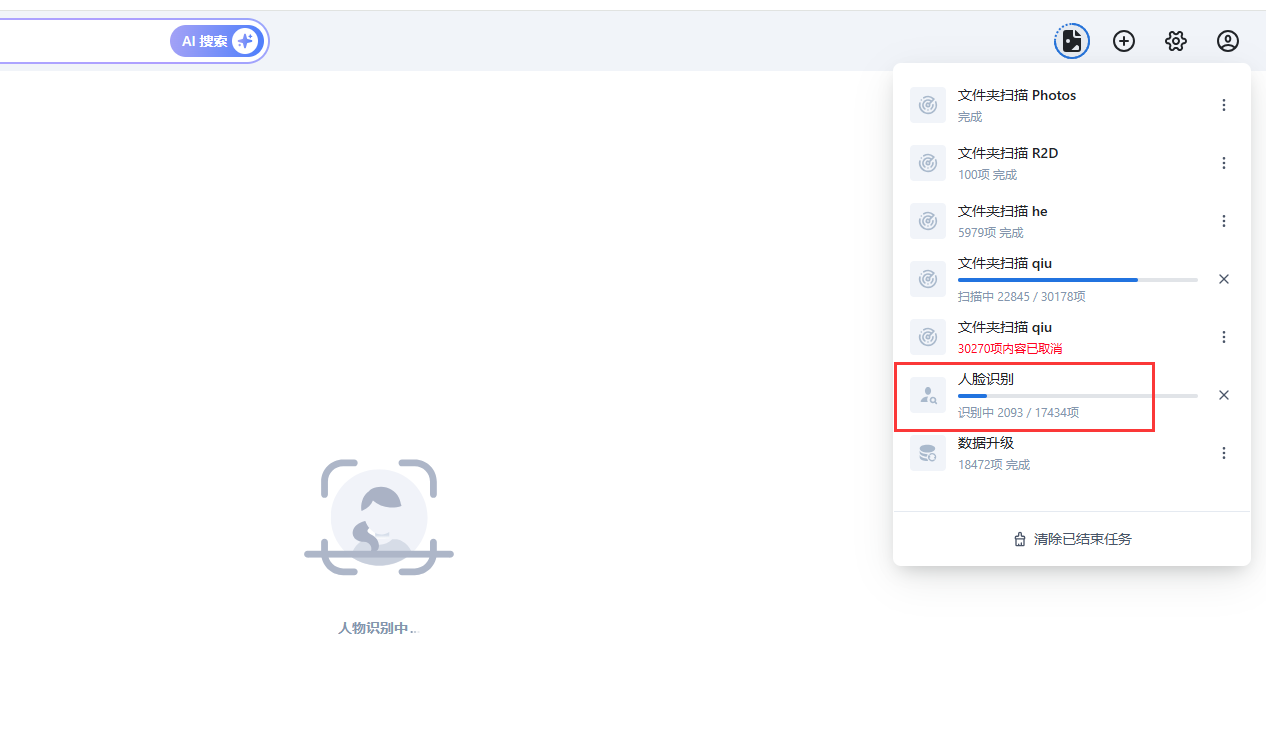Click the scan icon beside 文件夹扫描 R2D

coord(928,163)
